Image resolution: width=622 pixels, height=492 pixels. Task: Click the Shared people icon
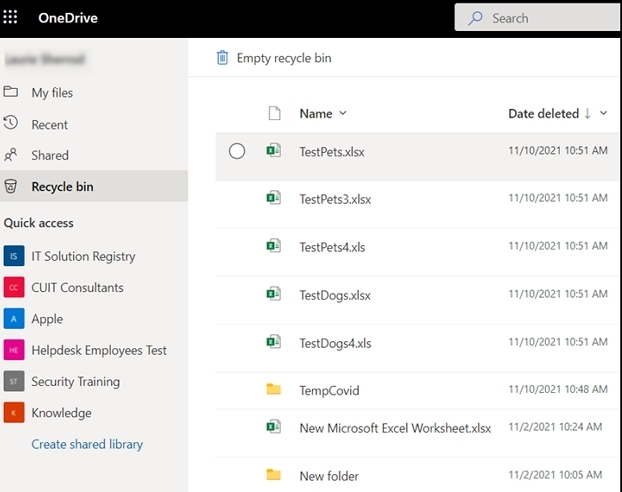pyautogui.click(x=11, y=154)
